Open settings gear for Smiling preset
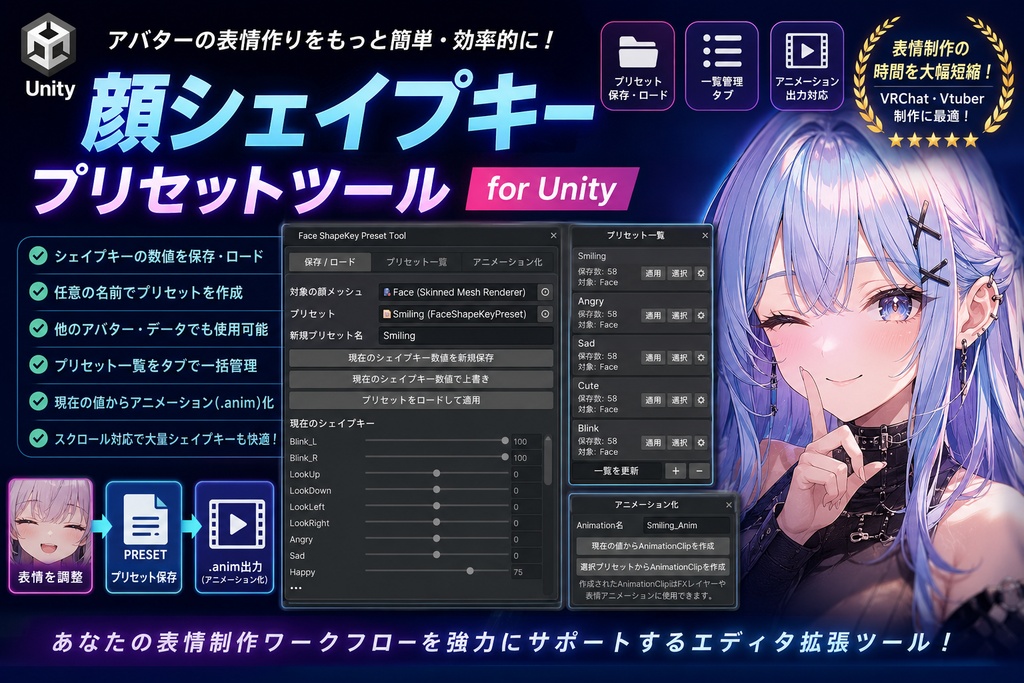Image resolution: width=1024 pixels, height=683 pixels. pos(701,273)
